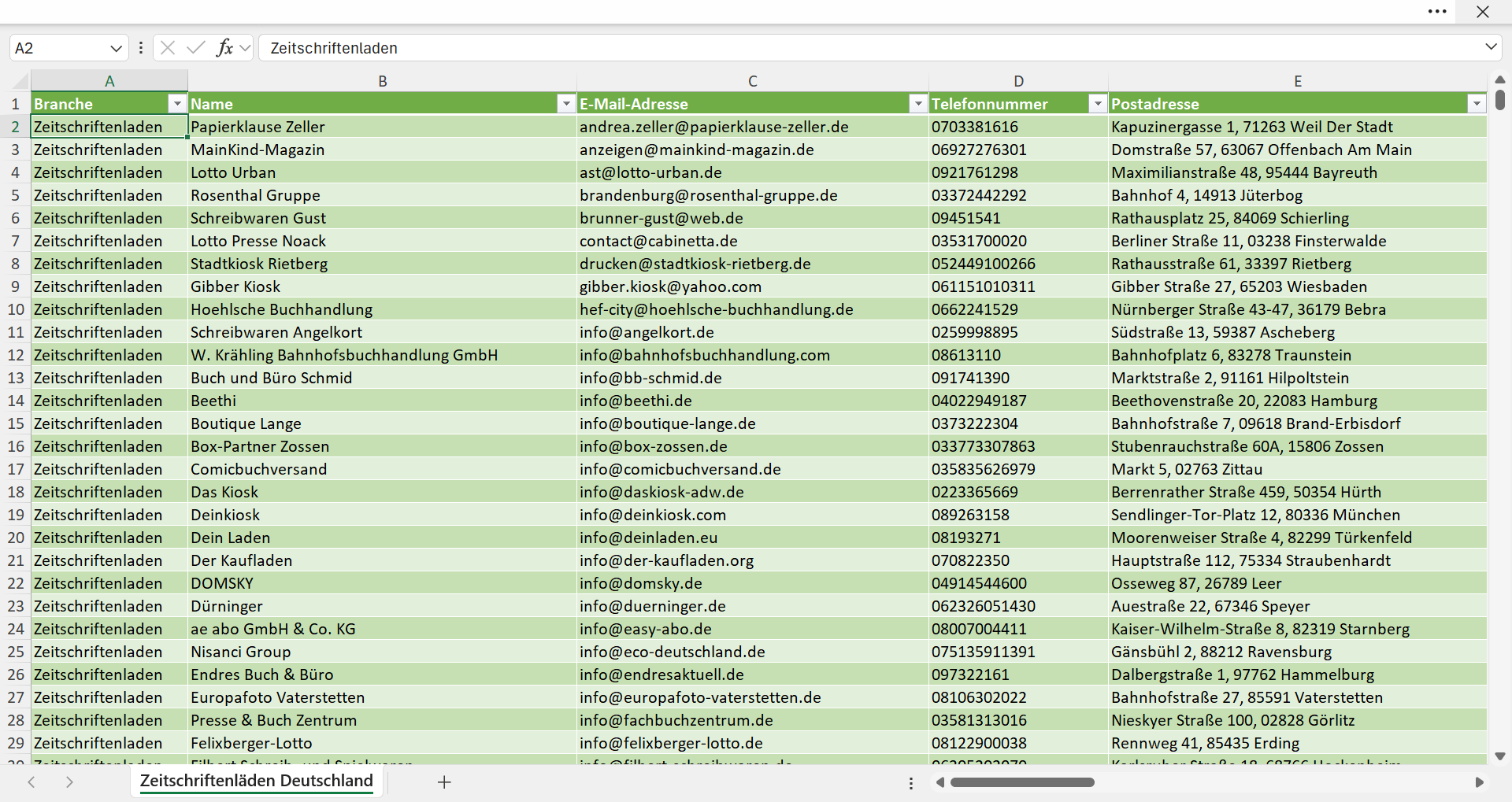Select the Hoehlsche Buchhandlung cell

pyautogui.click(x=382, y=309)
